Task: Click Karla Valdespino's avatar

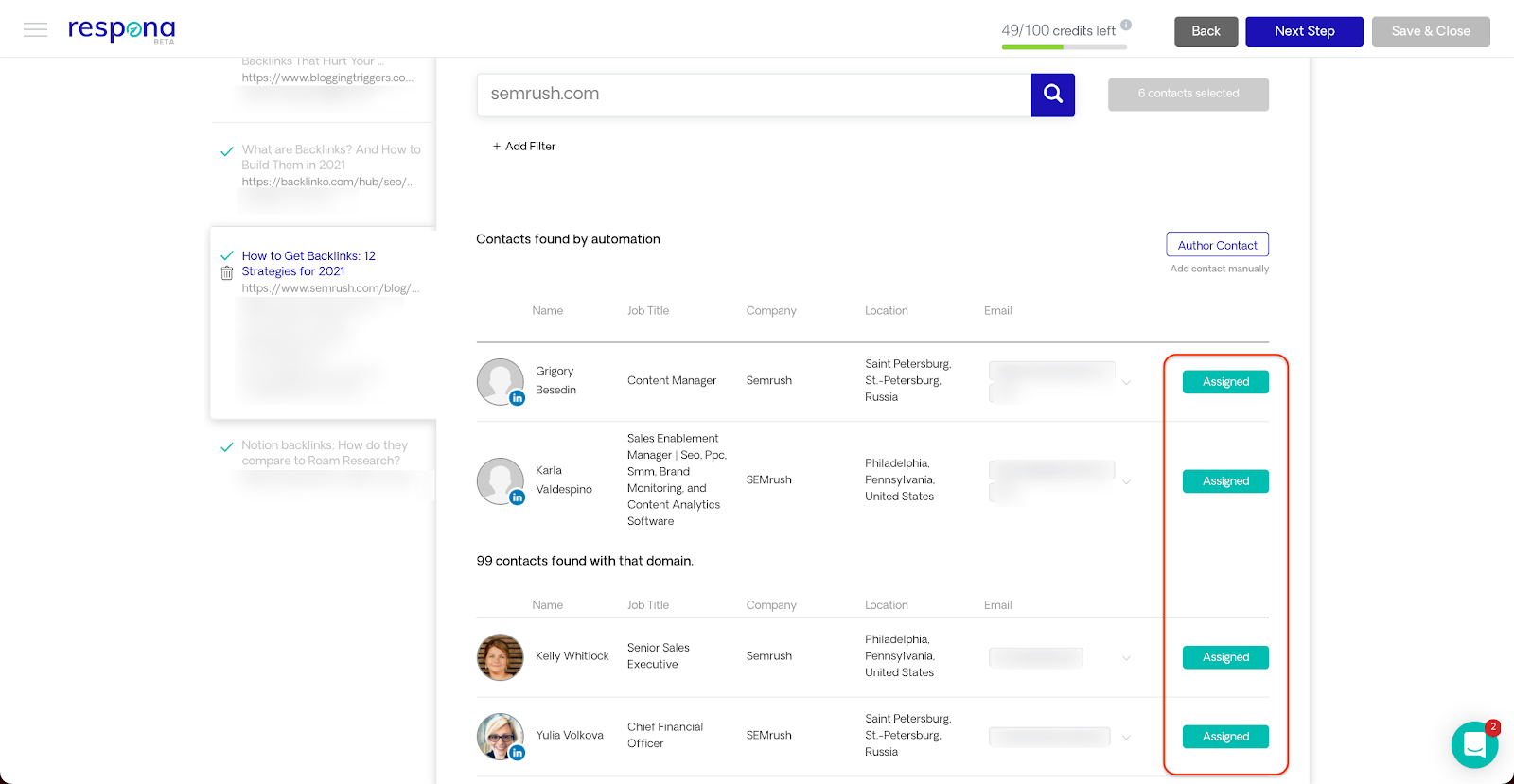Action: [500, 480]
